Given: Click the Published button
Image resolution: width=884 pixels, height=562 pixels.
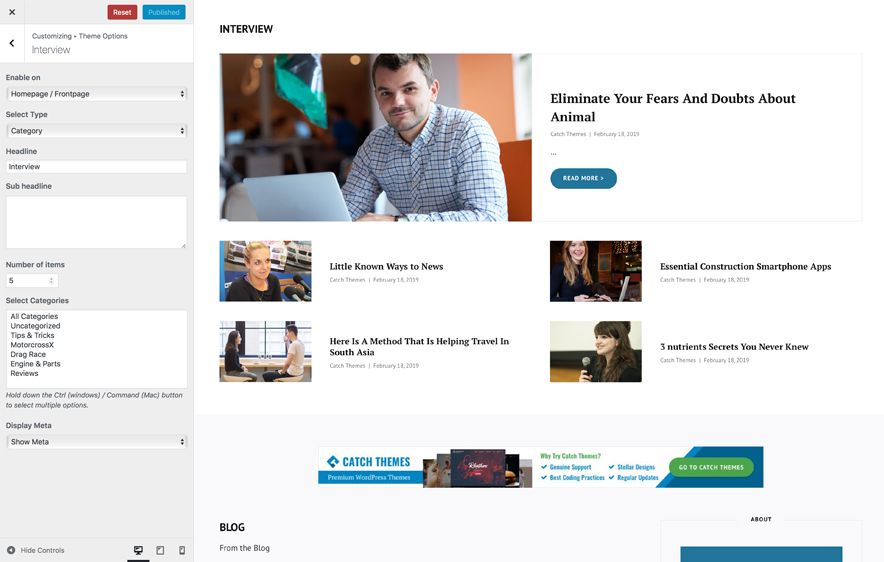Looking at the screenshot, I should 164,12.
